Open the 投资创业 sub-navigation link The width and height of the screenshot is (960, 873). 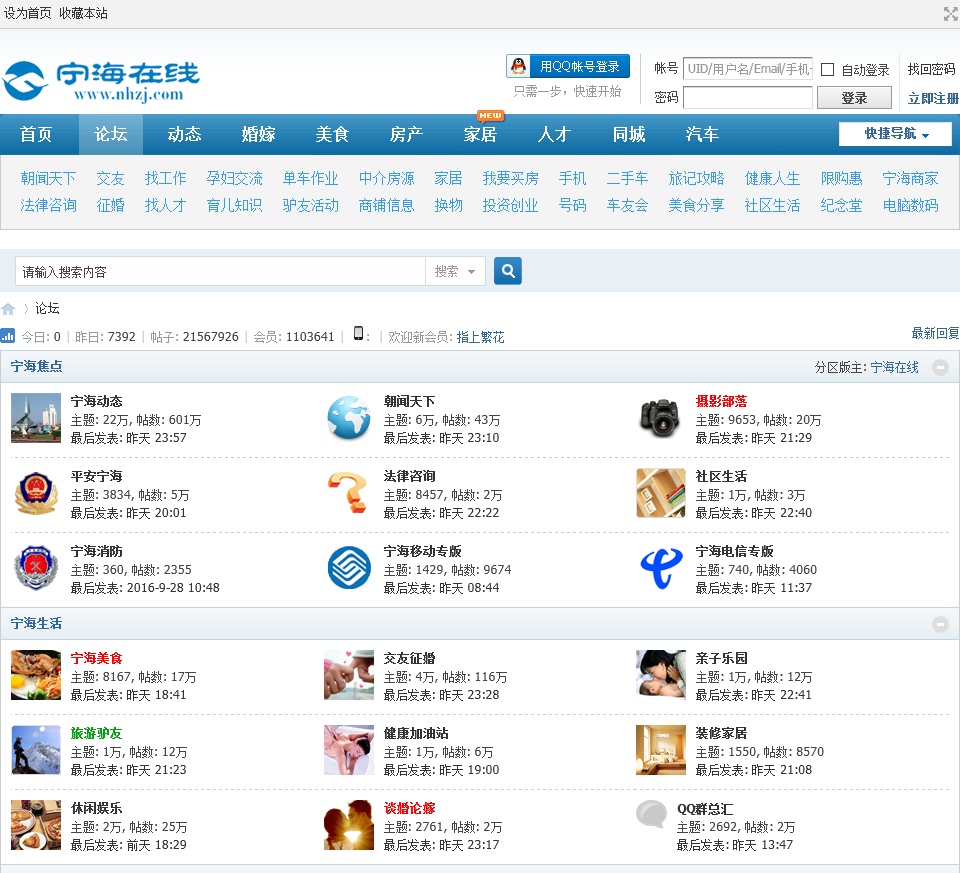(511, 206)
